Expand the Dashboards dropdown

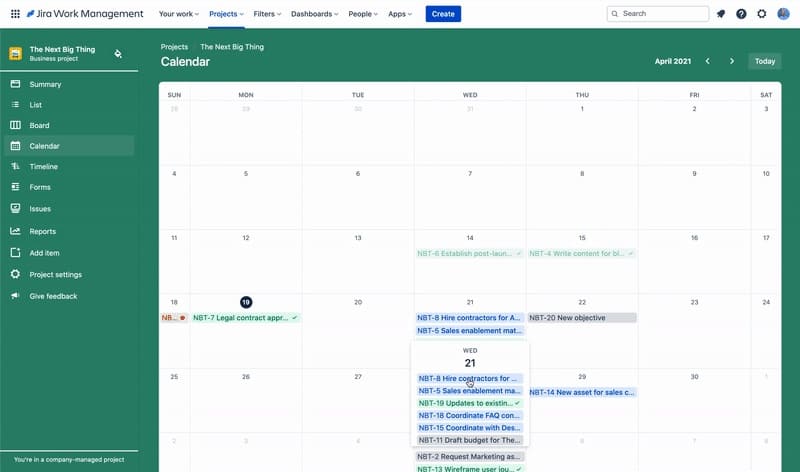coord(314,14)
